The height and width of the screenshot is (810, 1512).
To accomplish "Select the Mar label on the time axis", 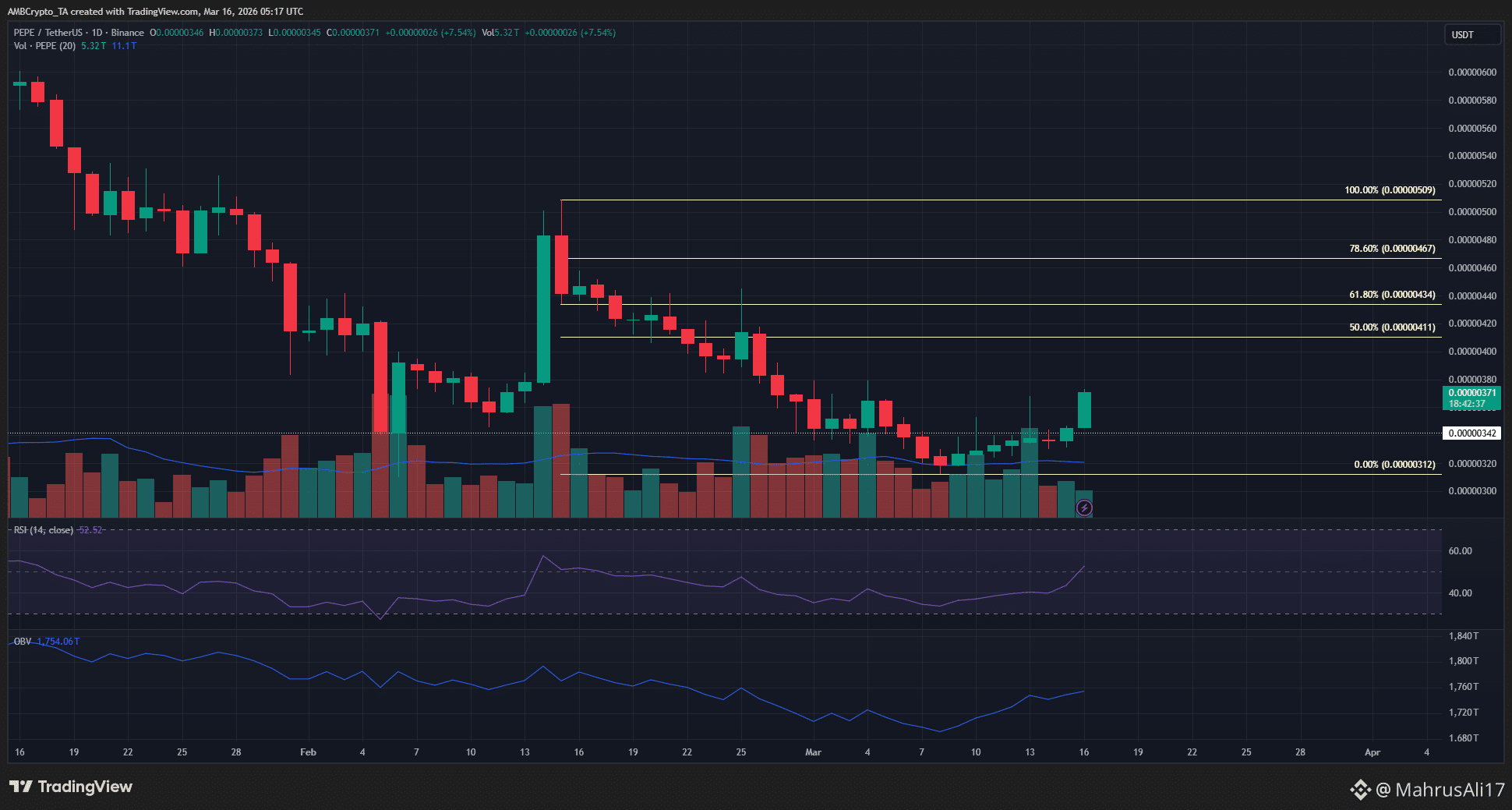I will coord(813,752).
